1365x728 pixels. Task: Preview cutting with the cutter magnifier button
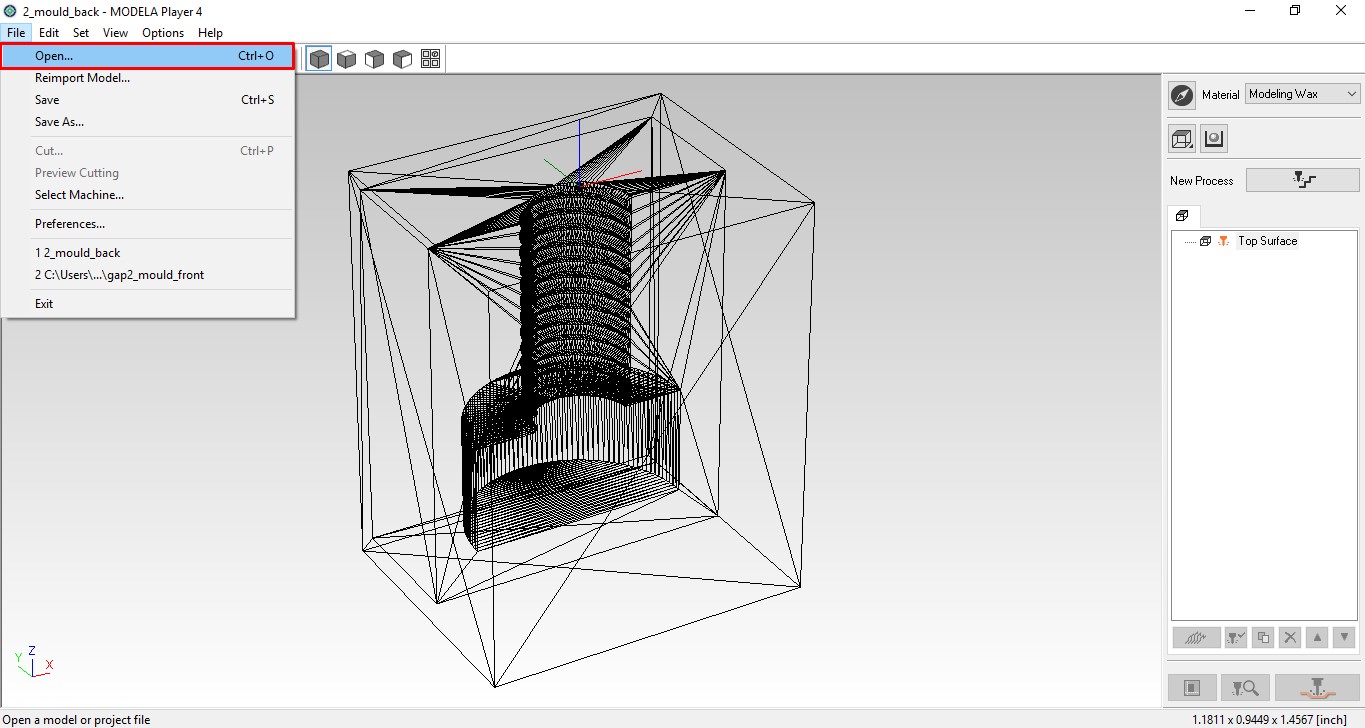(1246, 688)
